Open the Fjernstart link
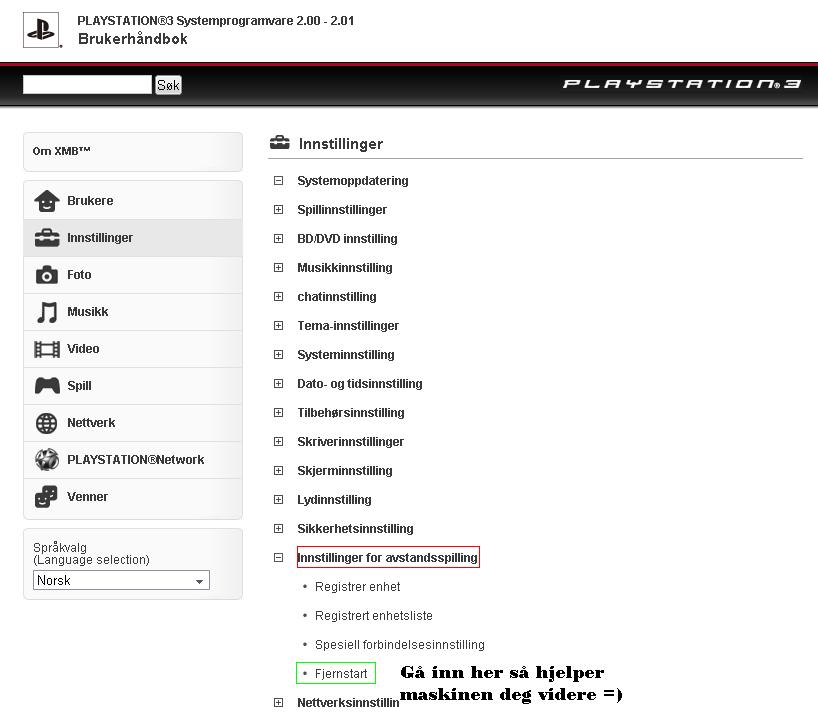 (341, 674)
